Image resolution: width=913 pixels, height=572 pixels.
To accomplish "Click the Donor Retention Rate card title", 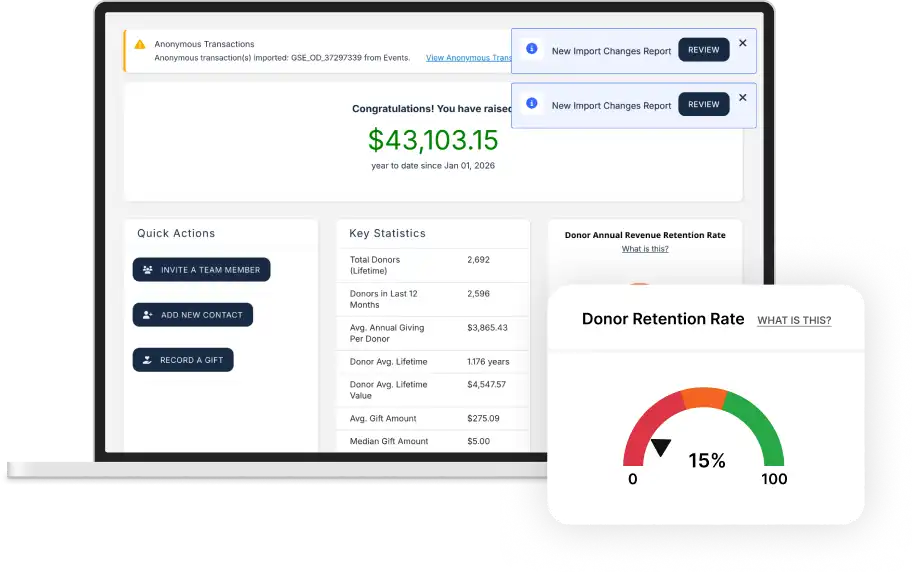I will [663, 319].
